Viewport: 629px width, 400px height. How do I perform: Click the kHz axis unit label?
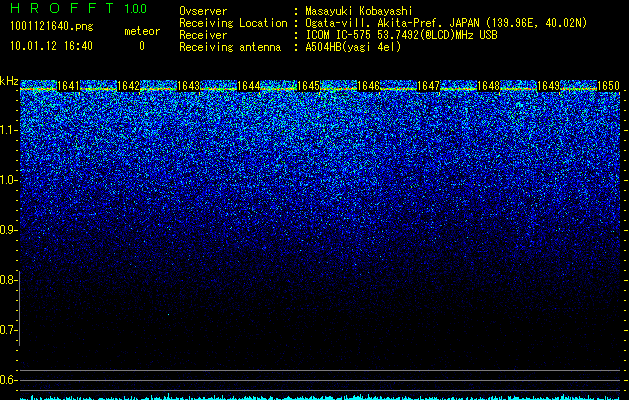9,81
